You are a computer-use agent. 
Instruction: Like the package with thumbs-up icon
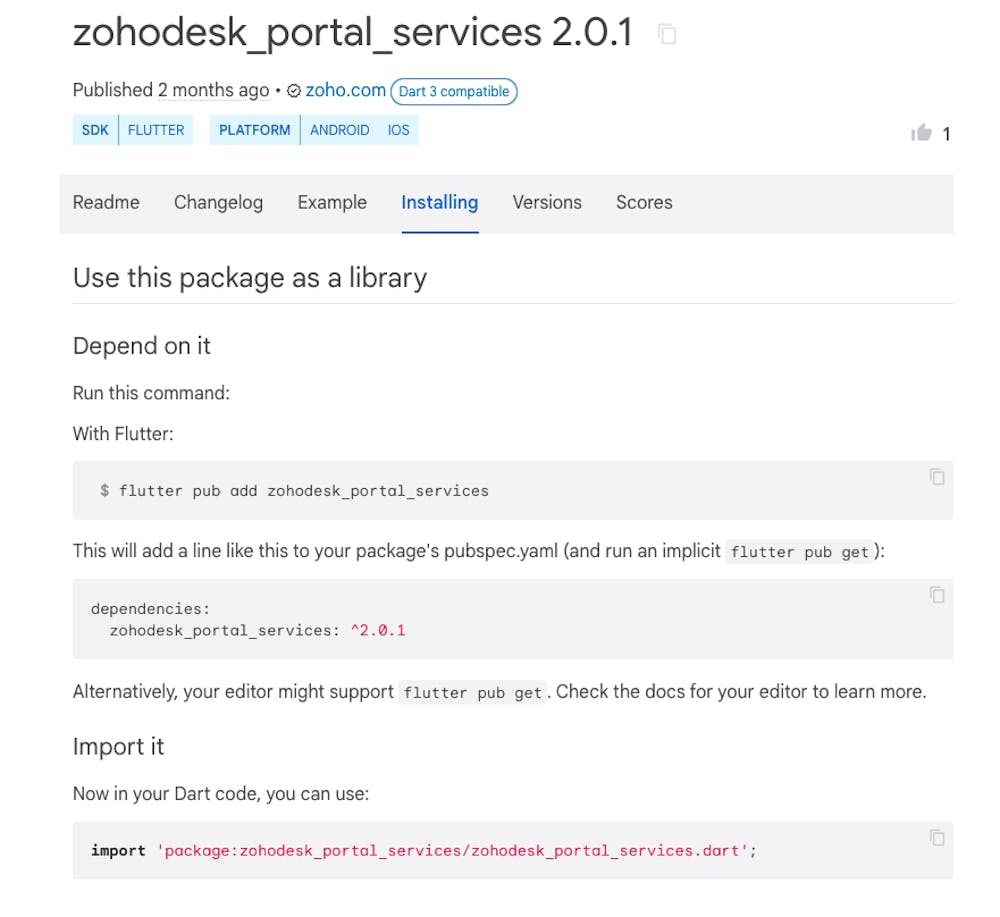tap(921, 133)
